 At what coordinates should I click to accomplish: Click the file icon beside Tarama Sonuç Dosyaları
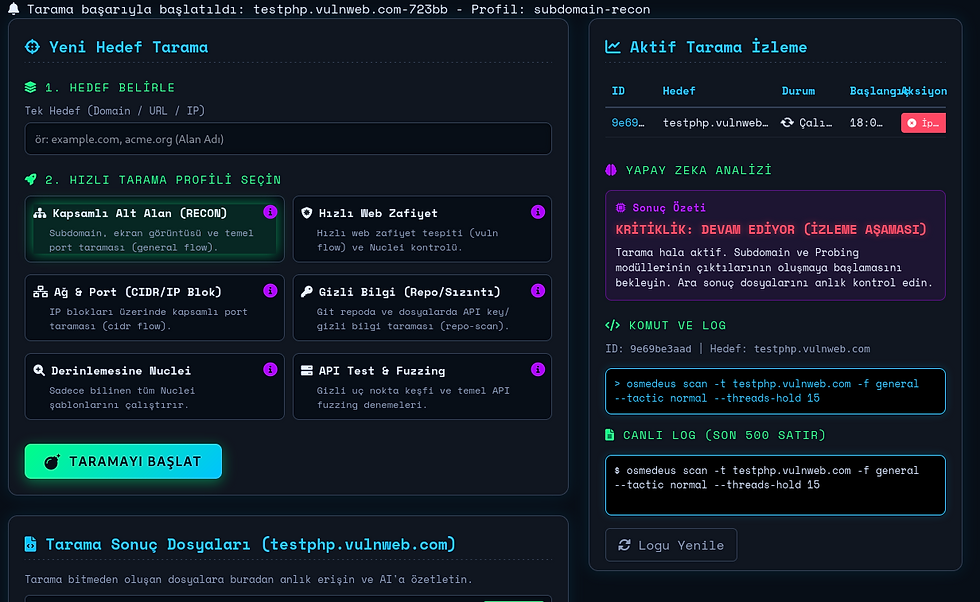[x=31, y=544]
